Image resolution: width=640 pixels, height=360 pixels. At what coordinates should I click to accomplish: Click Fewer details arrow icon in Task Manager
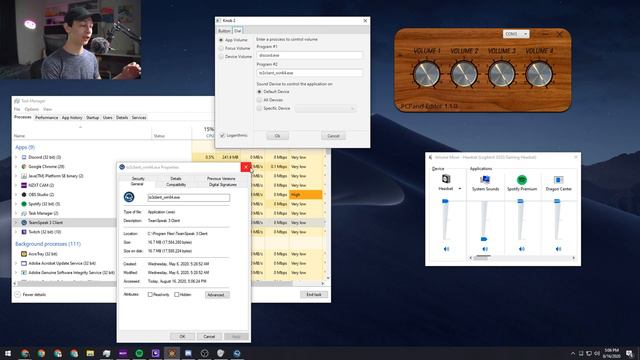coord(18,294)
